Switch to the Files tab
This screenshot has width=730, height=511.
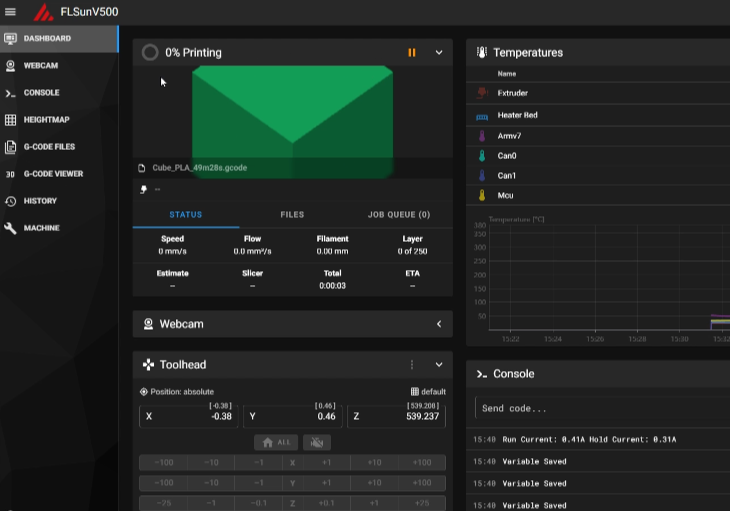(292, 215)
